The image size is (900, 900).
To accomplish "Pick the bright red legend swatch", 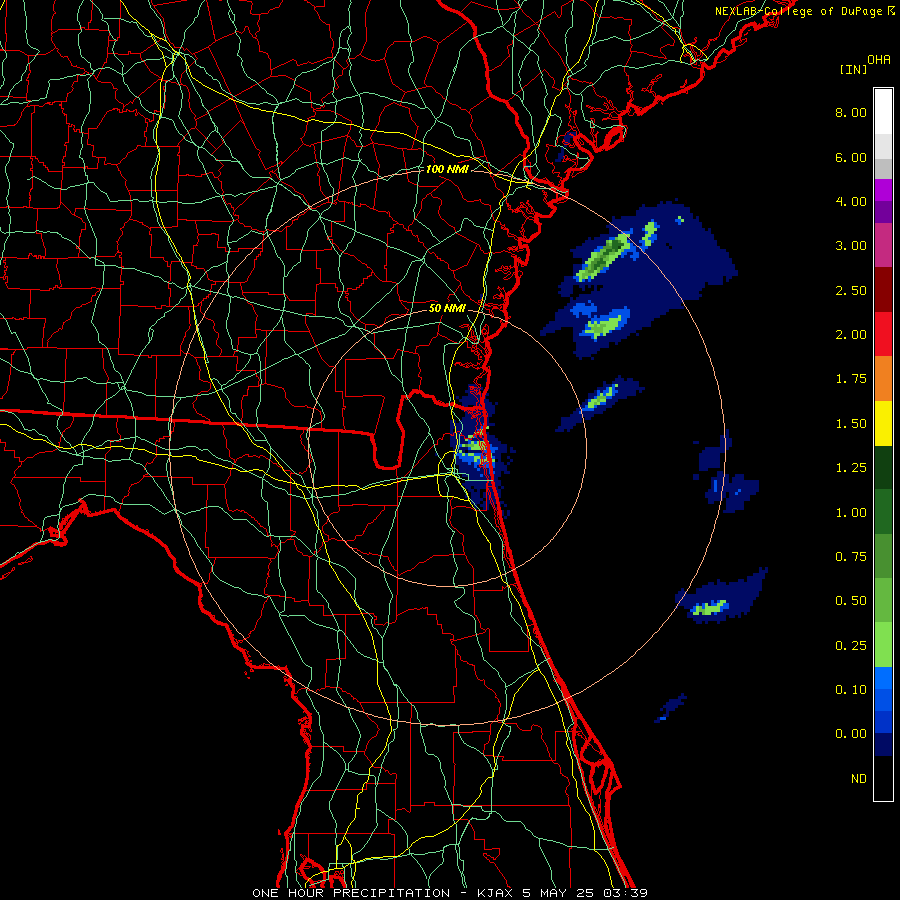I will click(883, 334).
